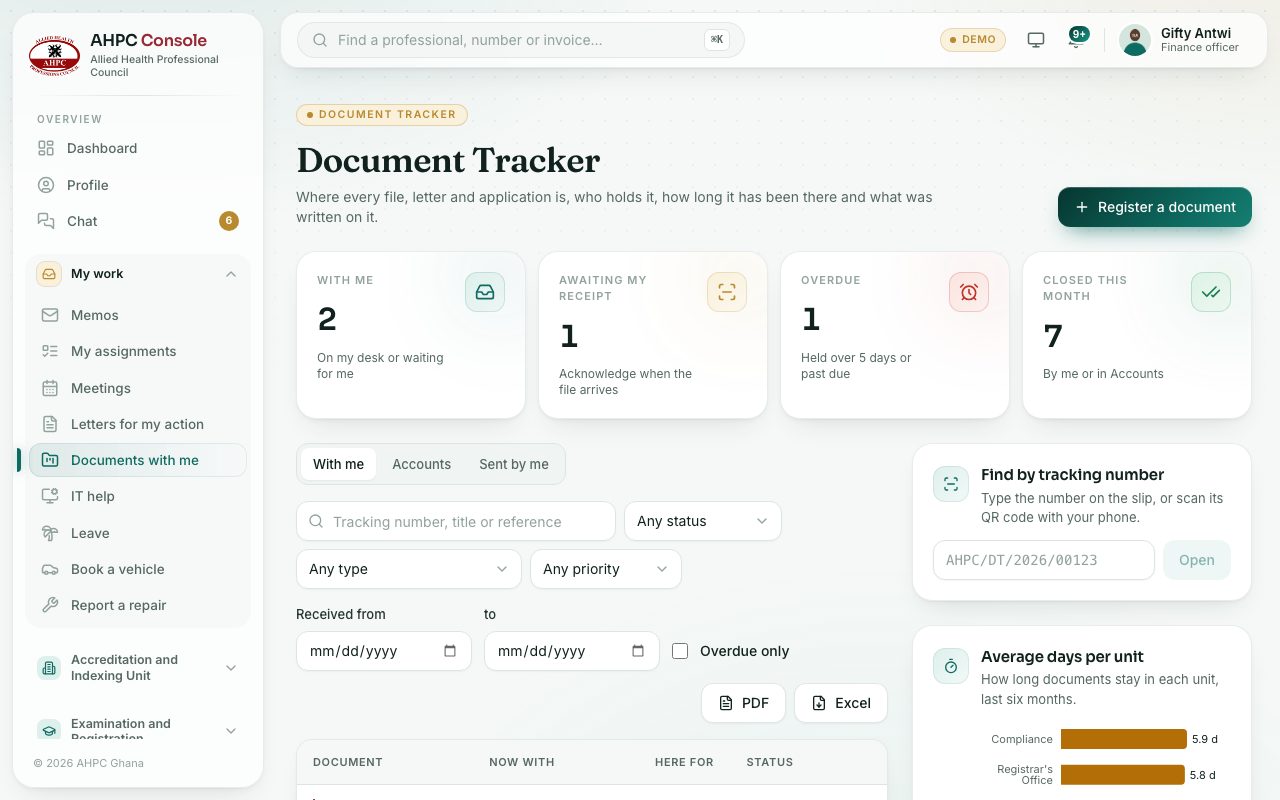Switch to the With me tab
Viewport: 1280px width, 800px height.
click(339, 464)
